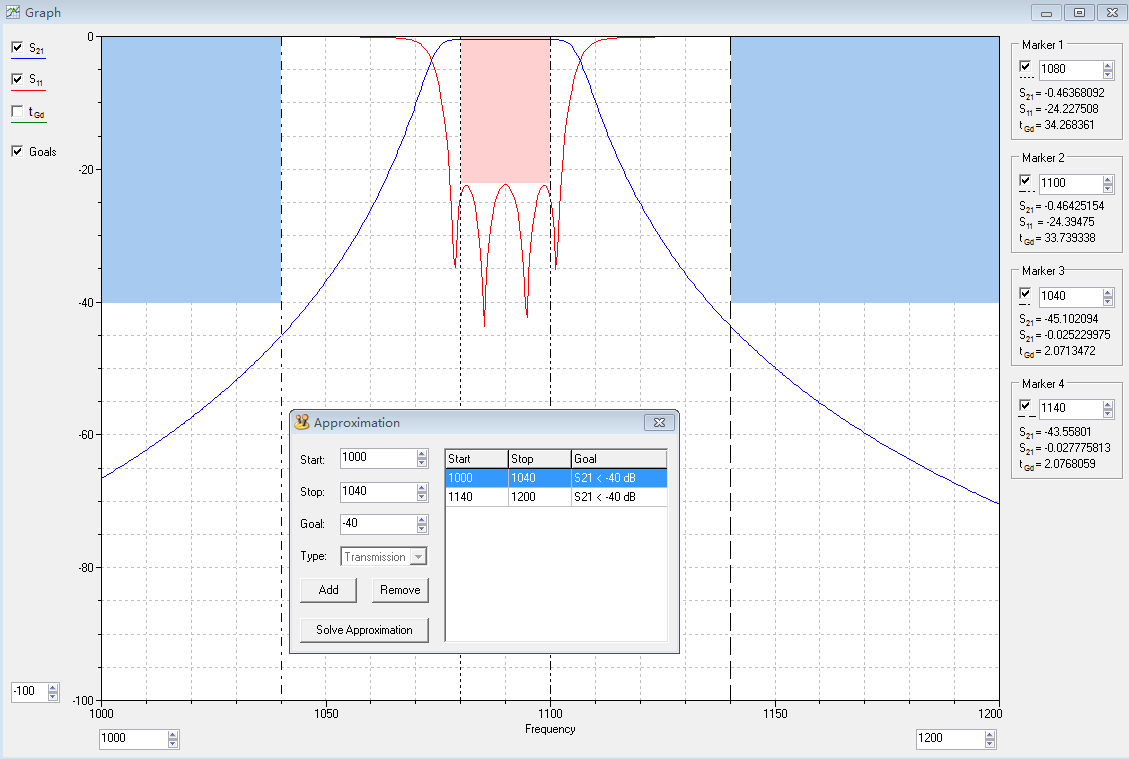Screen dimensions: 1129x759
Task: Click the Start frequency input field
Action: [x=377, y=458]
